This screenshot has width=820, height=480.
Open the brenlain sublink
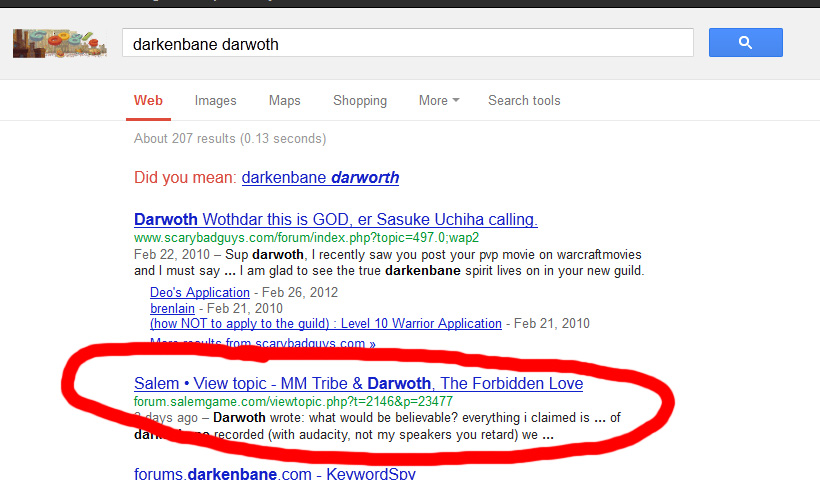point(172,308)
